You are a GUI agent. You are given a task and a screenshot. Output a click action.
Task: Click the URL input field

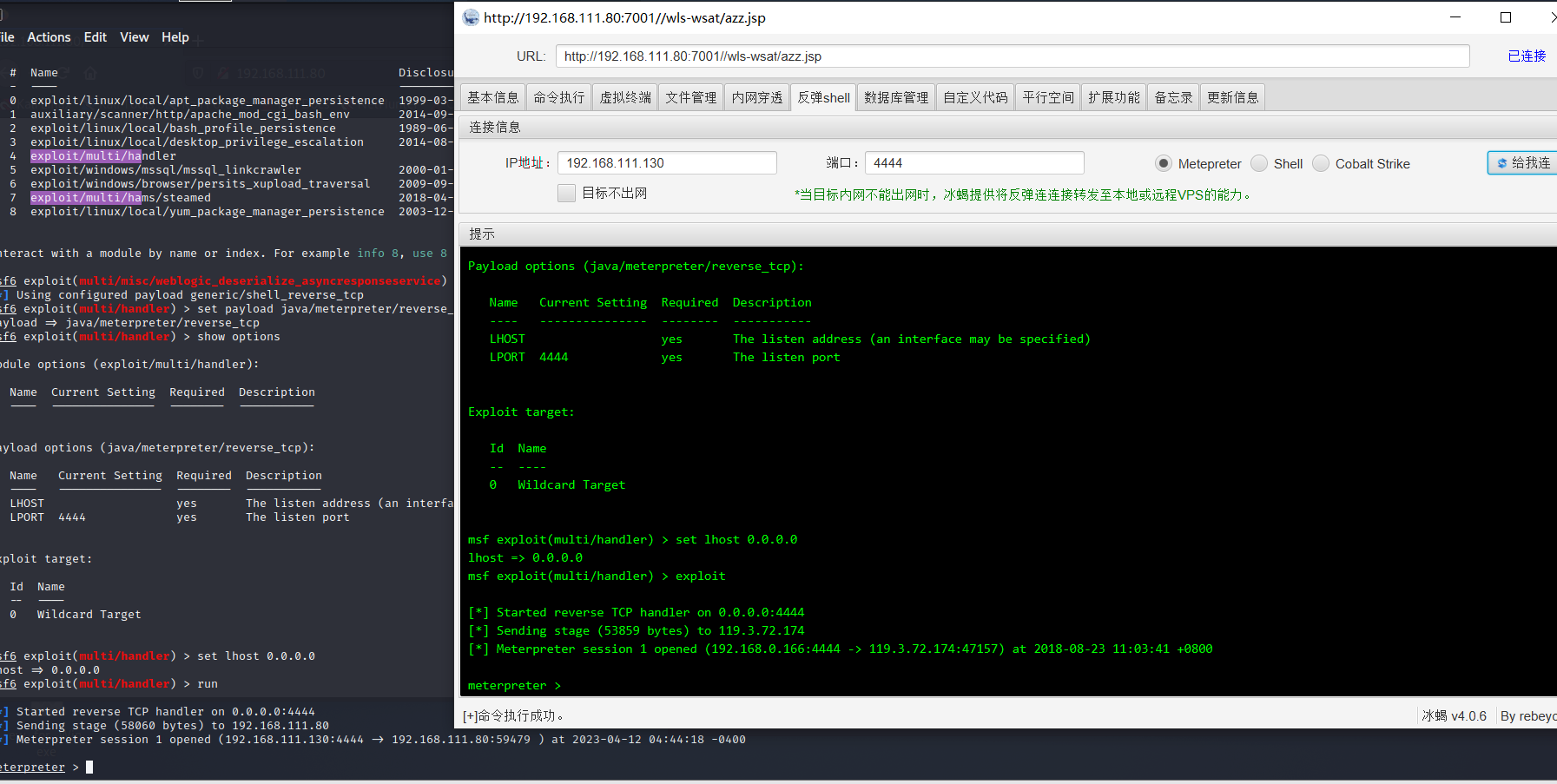(1013, 56)
